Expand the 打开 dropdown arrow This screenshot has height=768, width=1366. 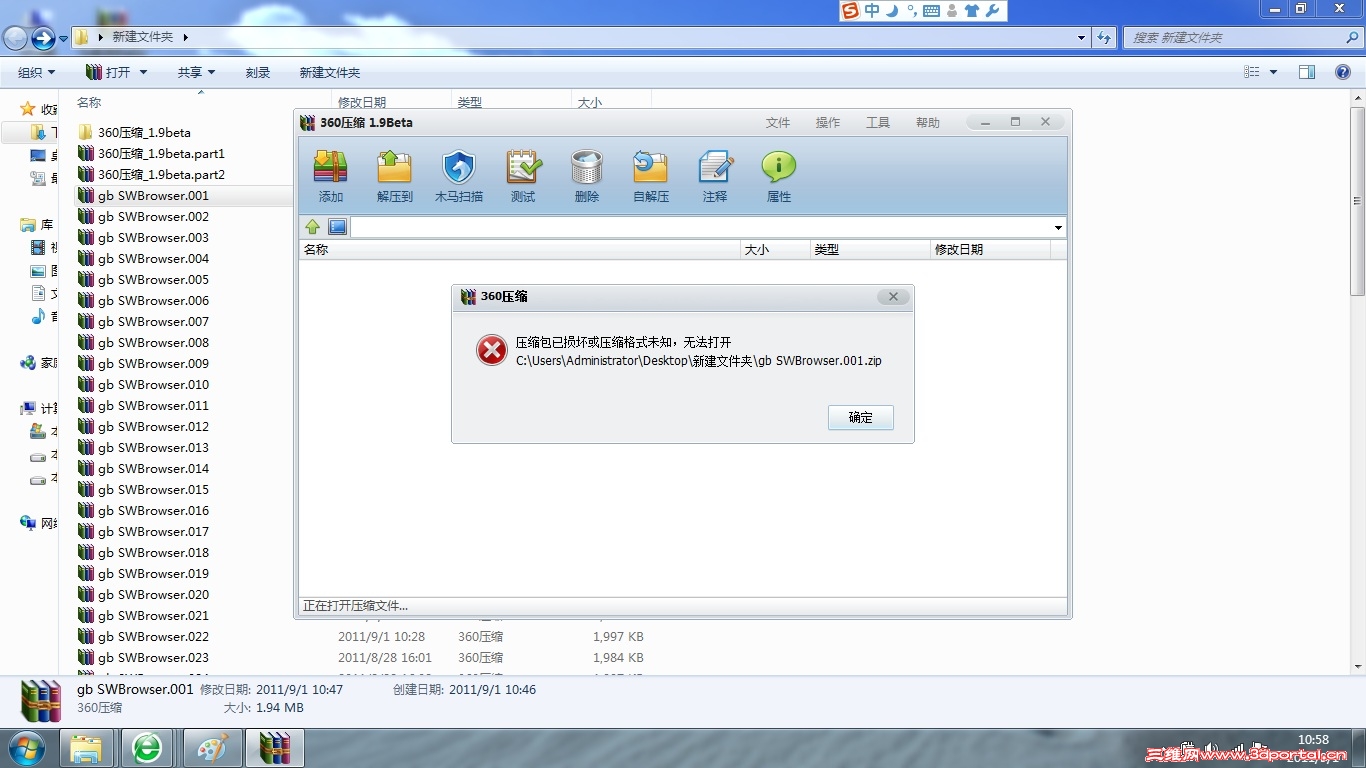144,73
